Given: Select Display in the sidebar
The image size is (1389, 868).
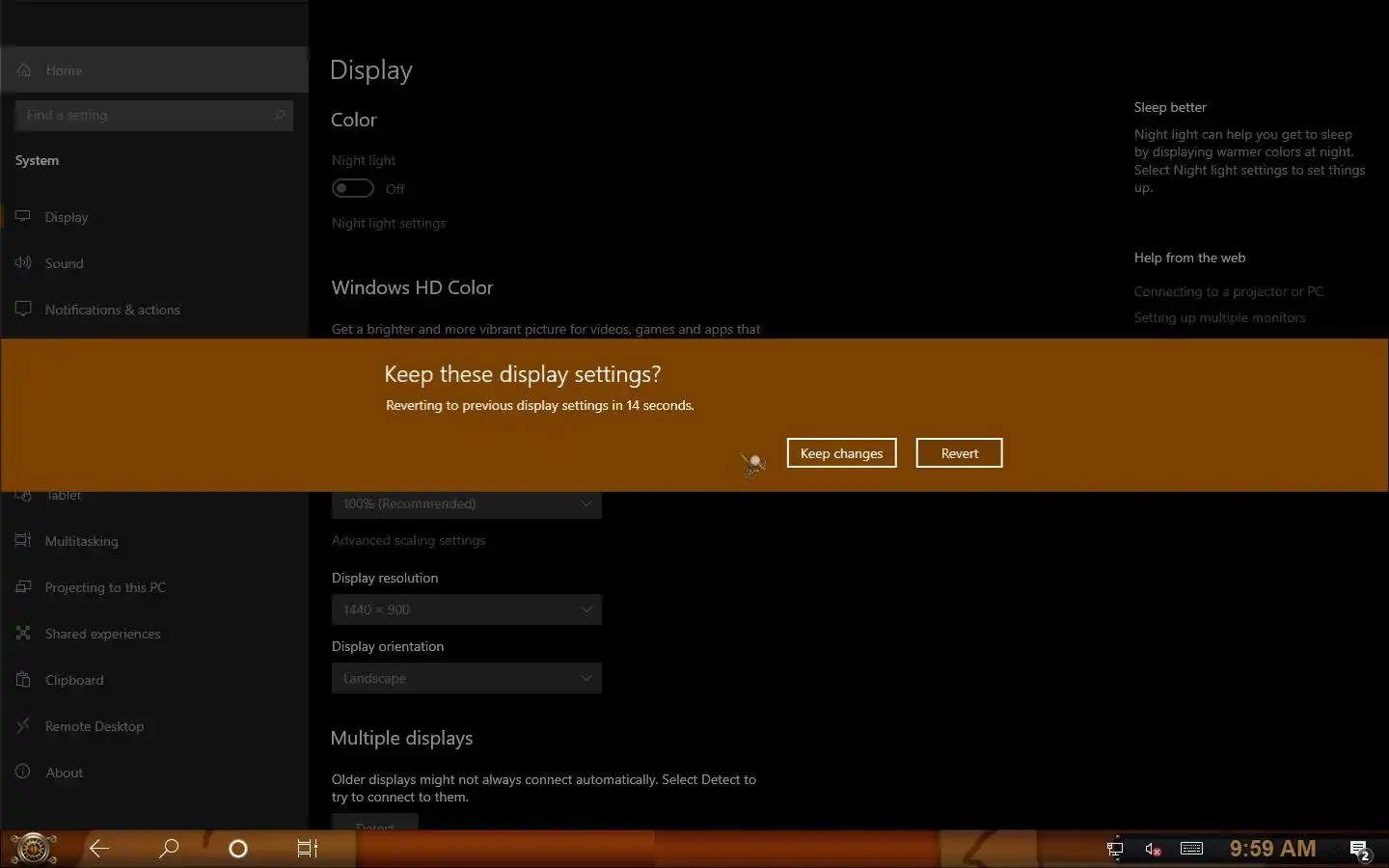Looking at the screenshot, I should coord(154,217).
